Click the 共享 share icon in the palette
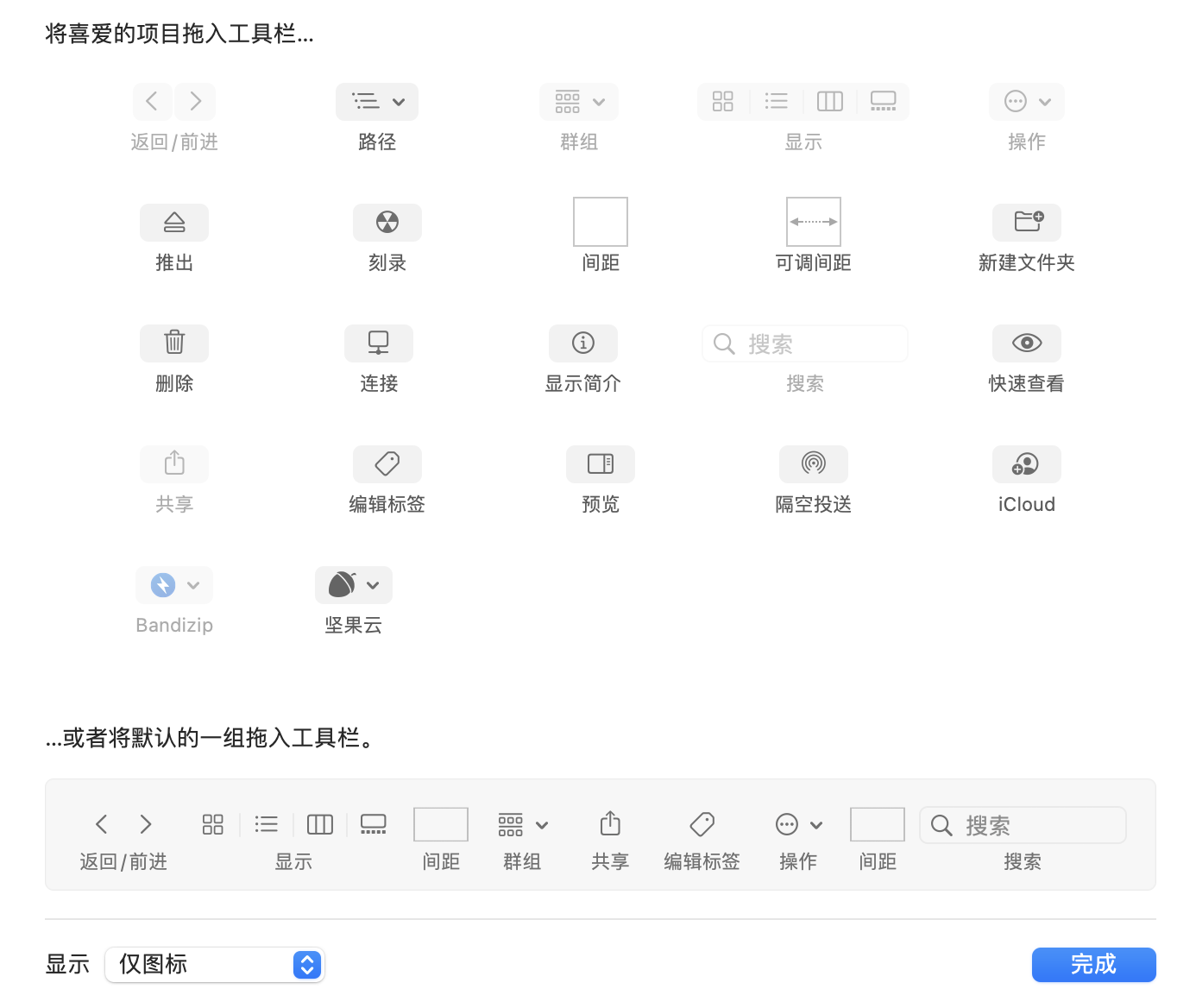Viewport: 1196px width, 1008px height. (x=174, y=464)
